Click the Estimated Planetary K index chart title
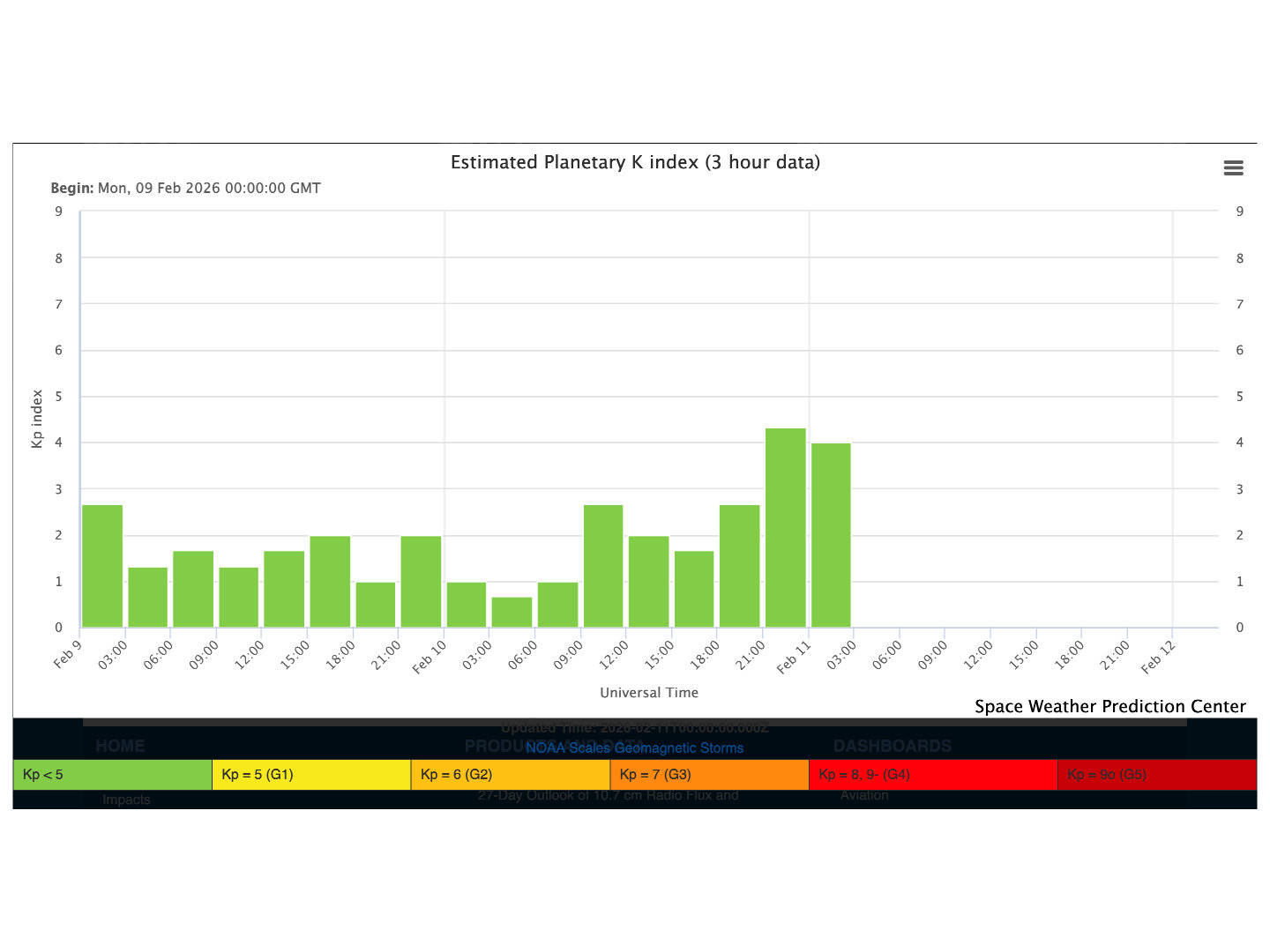Image resolution: width=1270 pixels, height=952 pixels. pyautogui.click(x=635, y=162)
